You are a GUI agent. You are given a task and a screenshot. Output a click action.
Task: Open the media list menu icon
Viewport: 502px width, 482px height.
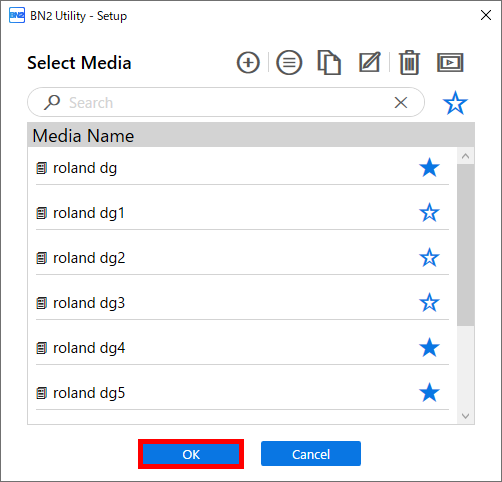289,62
